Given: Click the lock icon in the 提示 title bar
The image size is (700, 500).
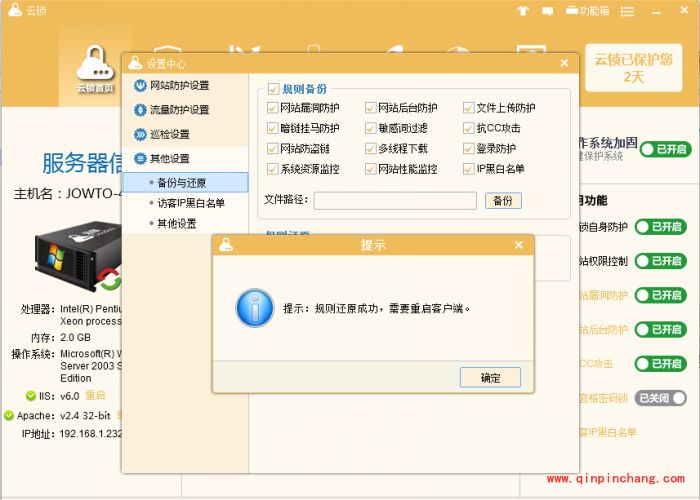Looking at the screenshot, I should [x=226, y=245].
